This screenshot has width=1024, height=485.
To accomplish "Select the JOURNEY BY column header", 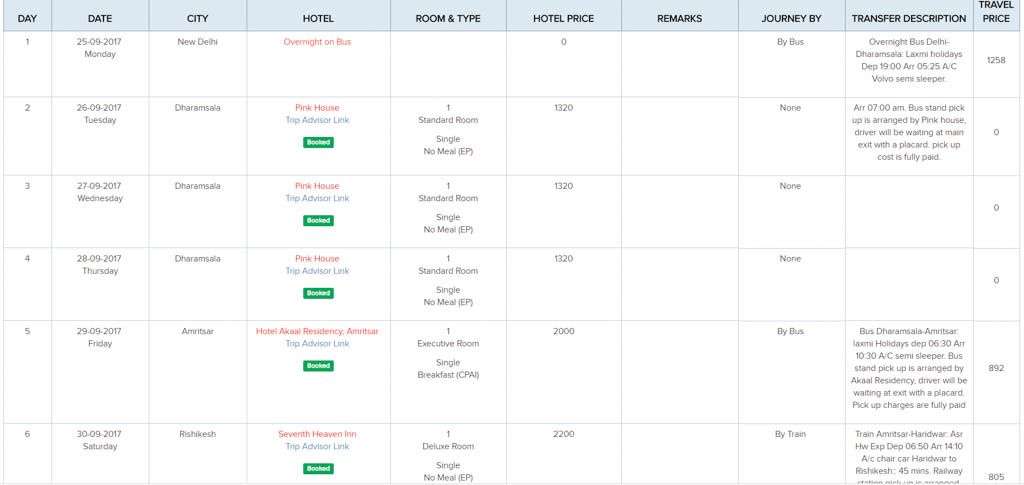I will 792,18.
